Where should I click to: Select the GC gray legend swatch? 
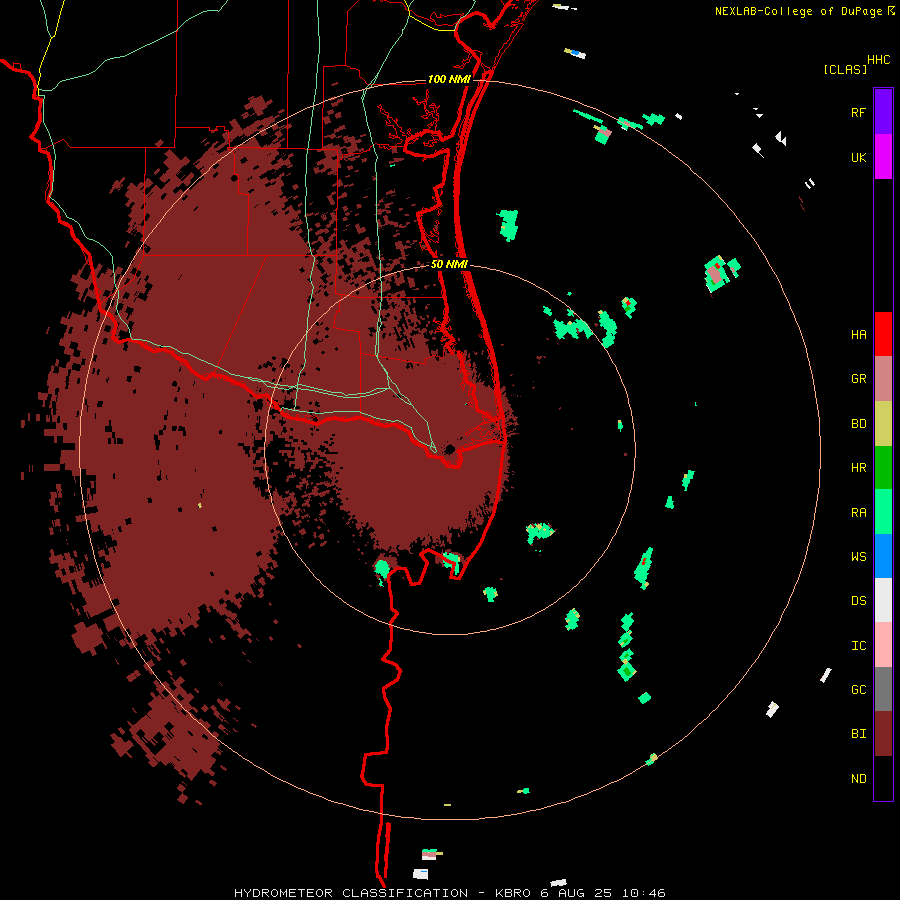[883, 689]
